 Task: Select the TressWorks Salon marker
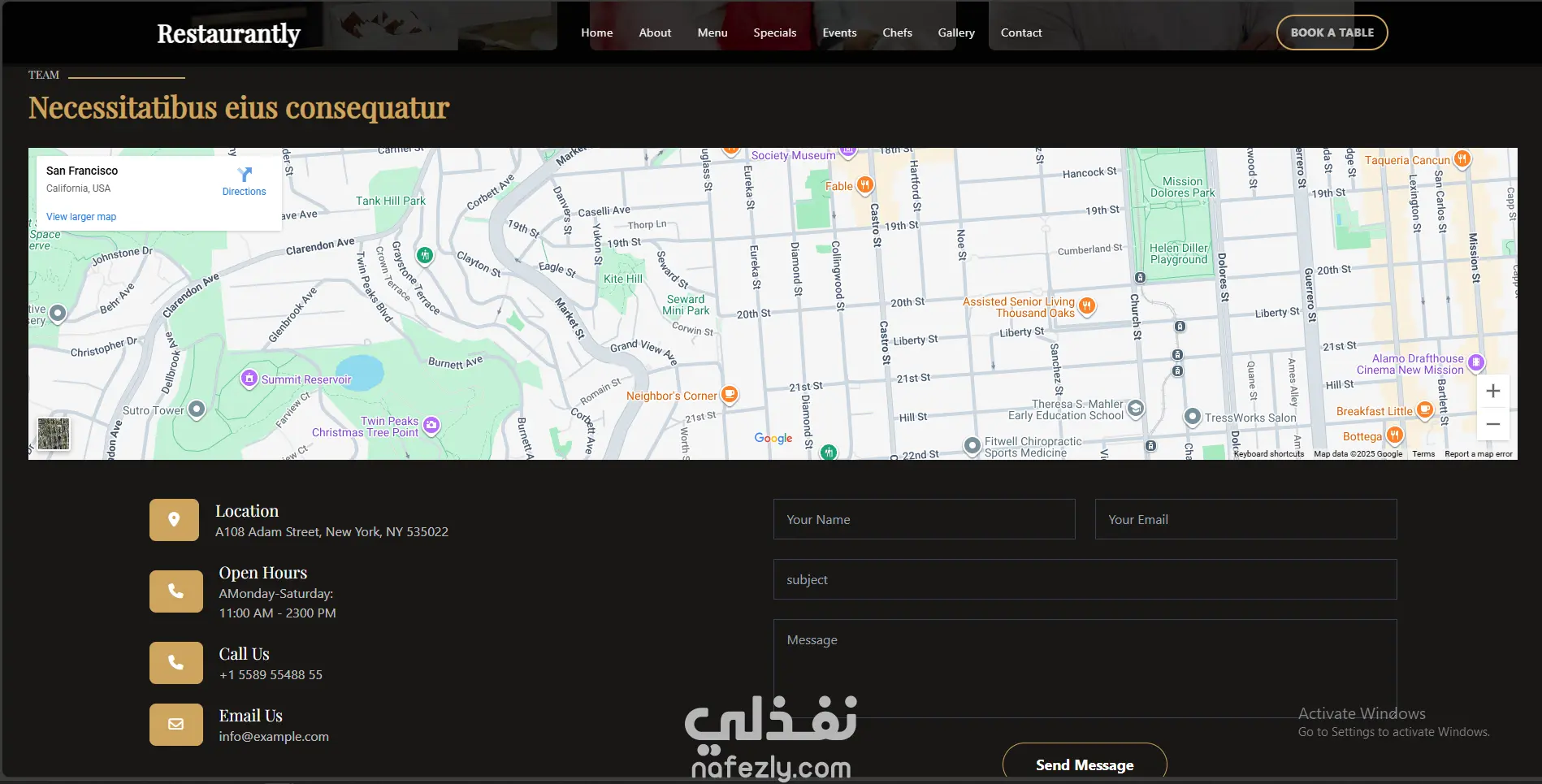click(x=1192, y=417)
